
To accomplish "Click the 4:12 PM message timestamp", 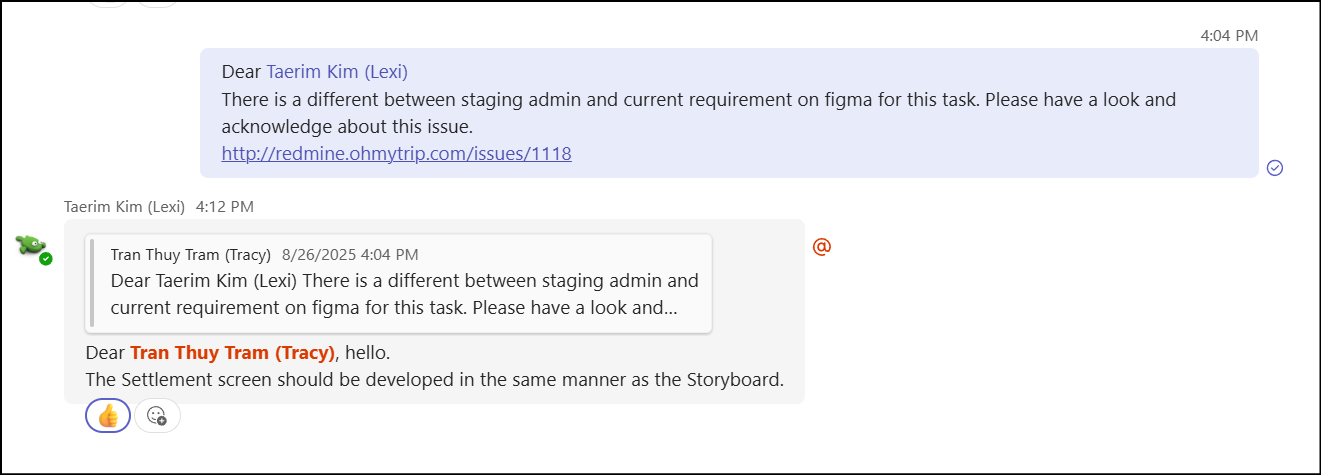I will 225,207.
